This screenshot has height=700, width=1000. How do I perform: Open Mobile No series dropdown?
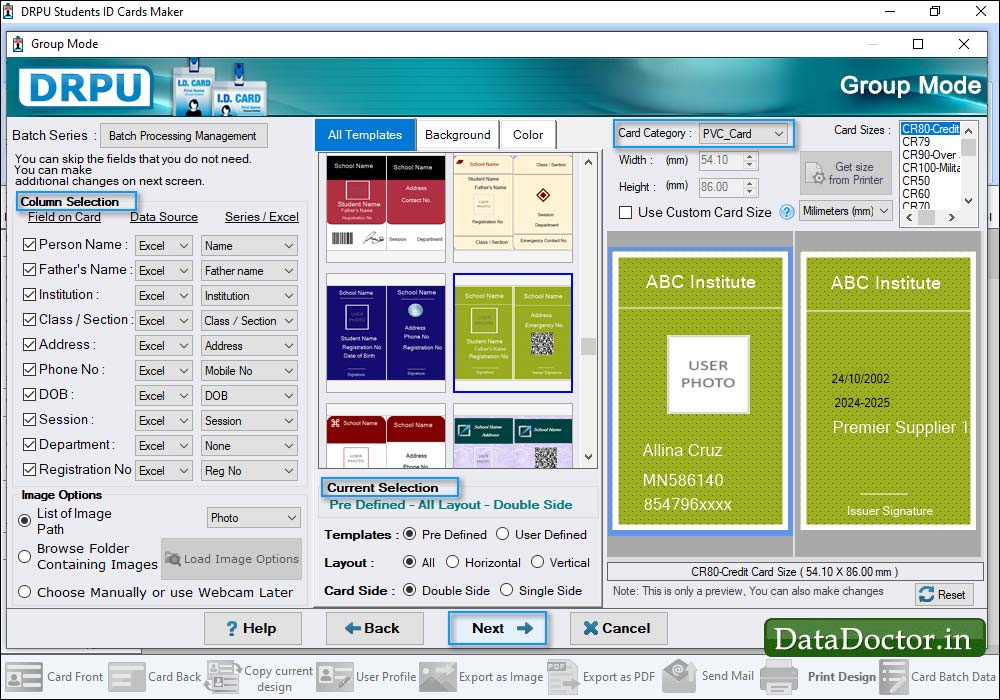[249, 370]
